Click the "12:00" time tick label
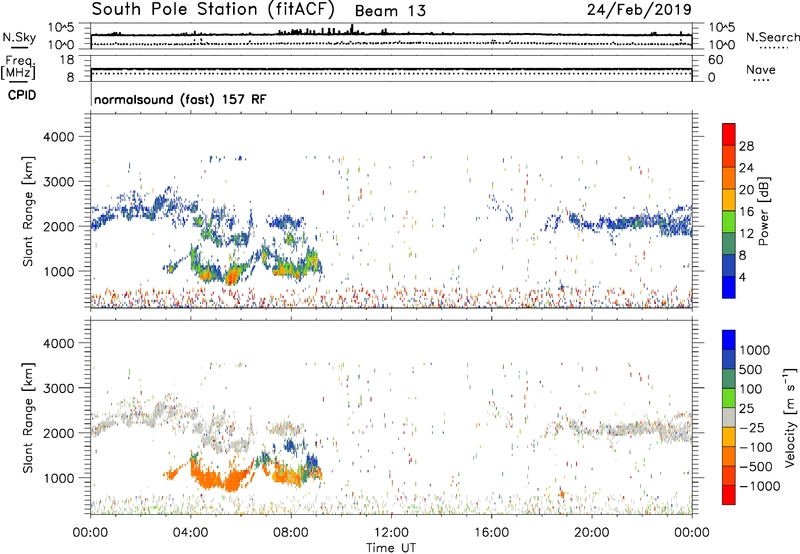Viewport: 800px width, 554px height. 391,533
